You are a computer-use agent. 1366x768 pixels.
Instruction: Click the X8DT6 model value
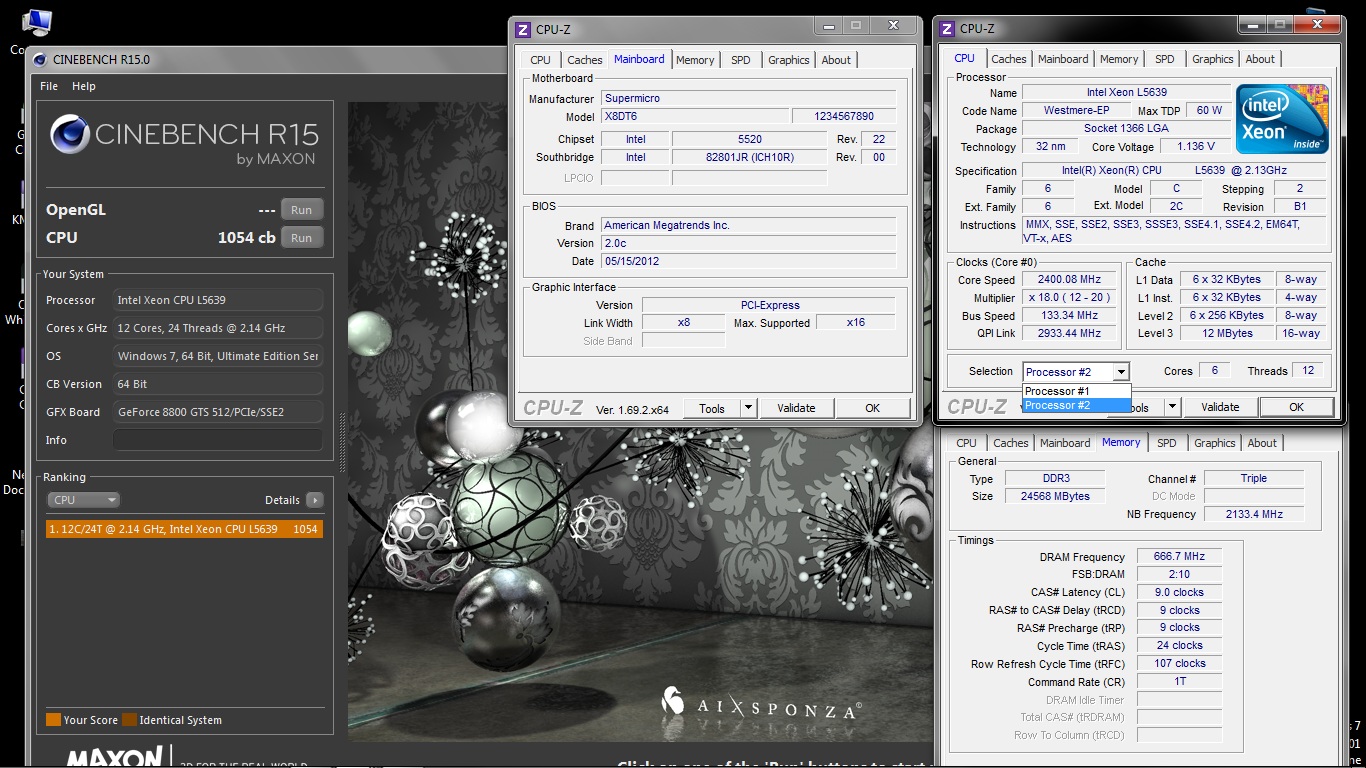694,116
